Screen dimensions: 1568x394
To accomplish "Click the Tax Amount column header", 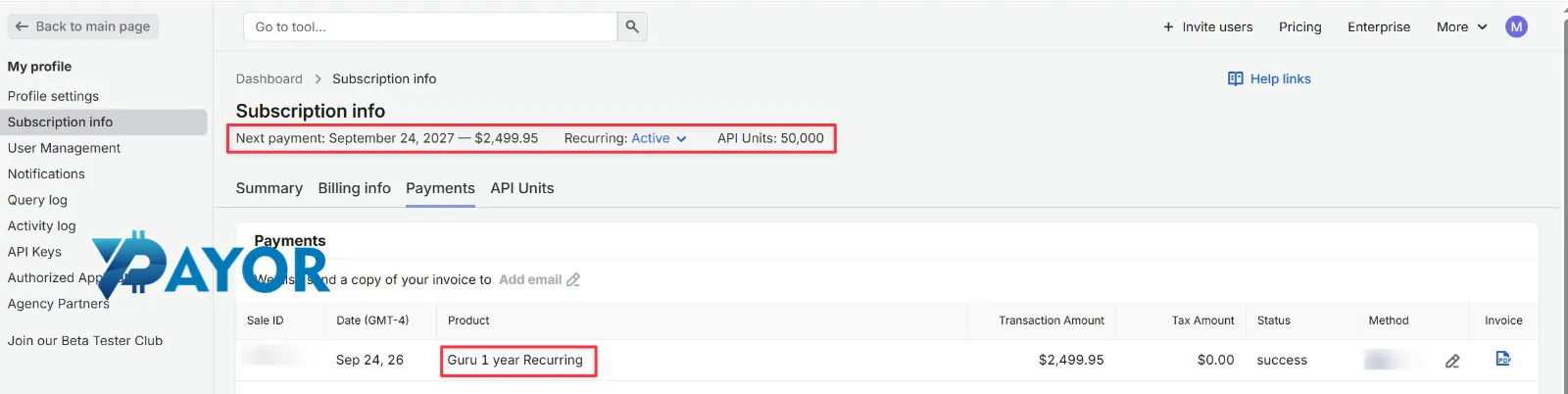I will pyautogui.click(x=1202, y=320).
